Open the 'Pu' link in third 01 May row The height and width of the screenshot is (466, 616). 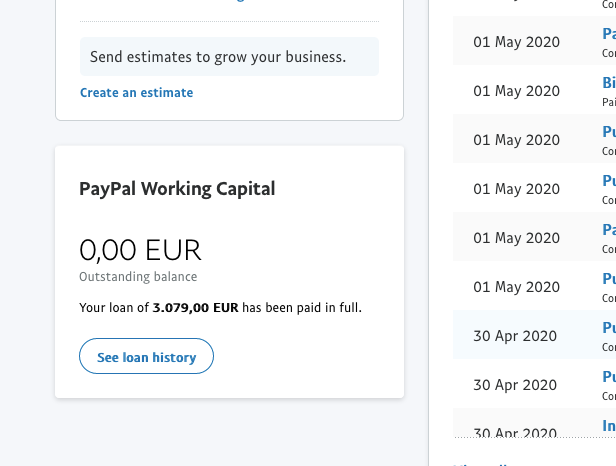tap(609, 132)
